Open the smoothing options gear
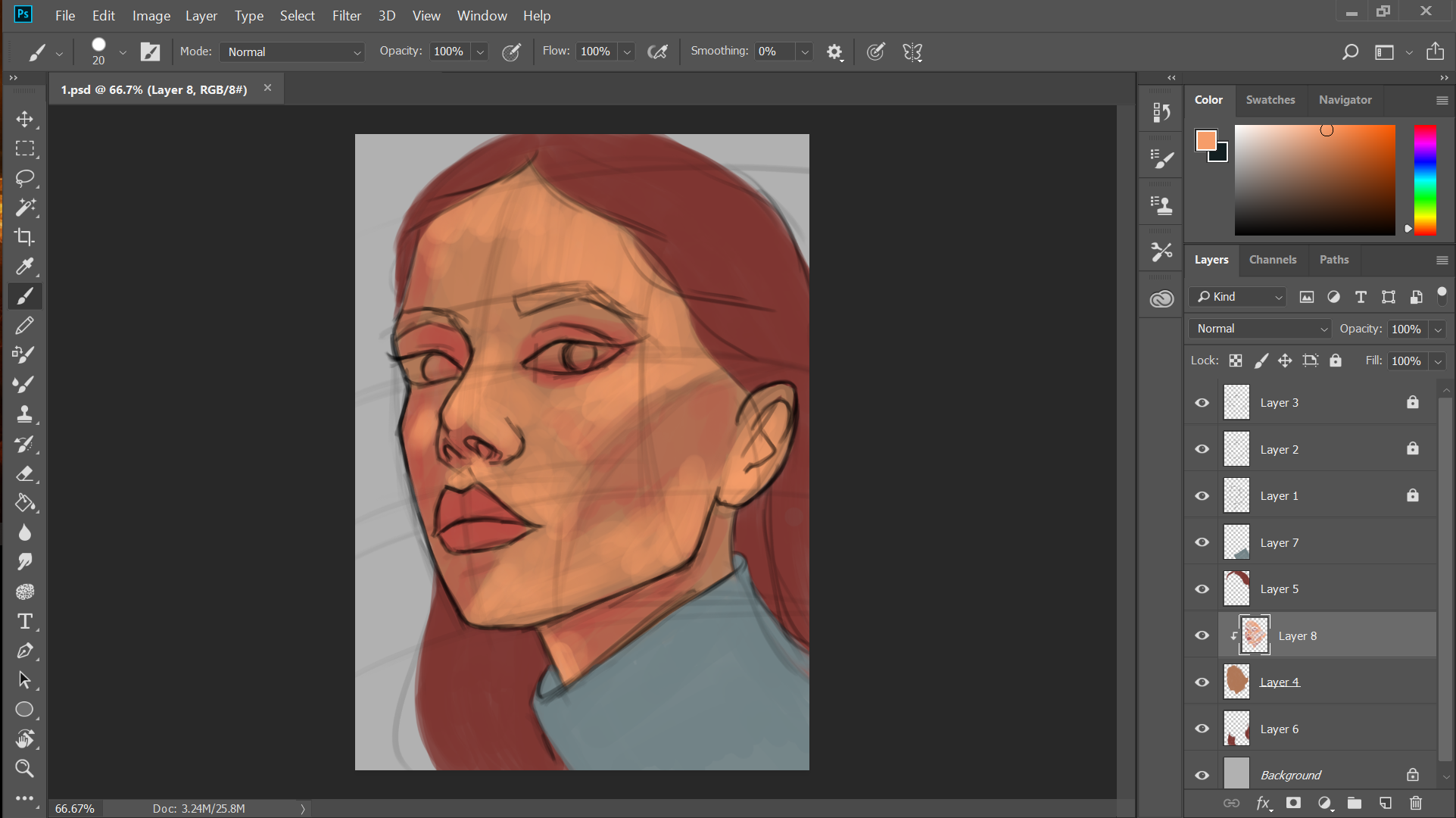Screen dimensions: 1456x818 coord(834,52)
